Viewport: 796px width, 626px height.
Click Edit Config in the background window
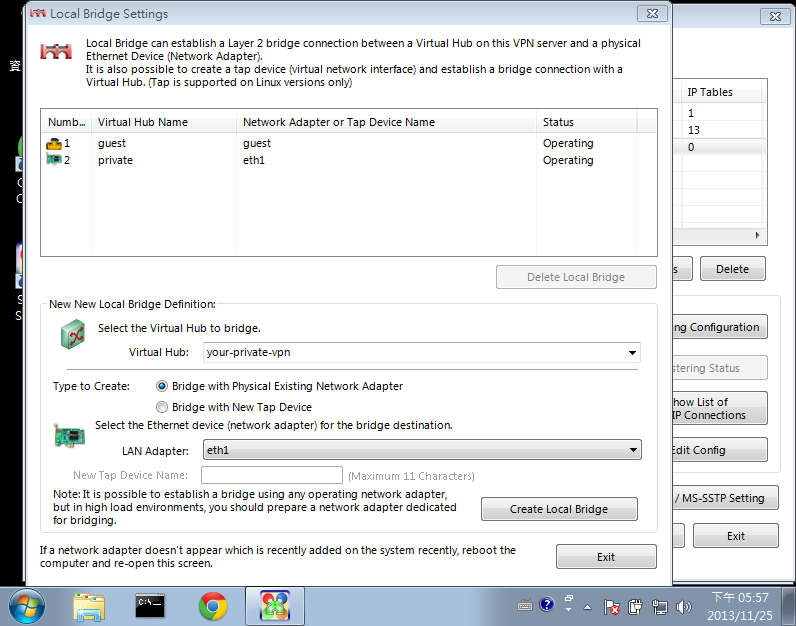tap(720, 450)
